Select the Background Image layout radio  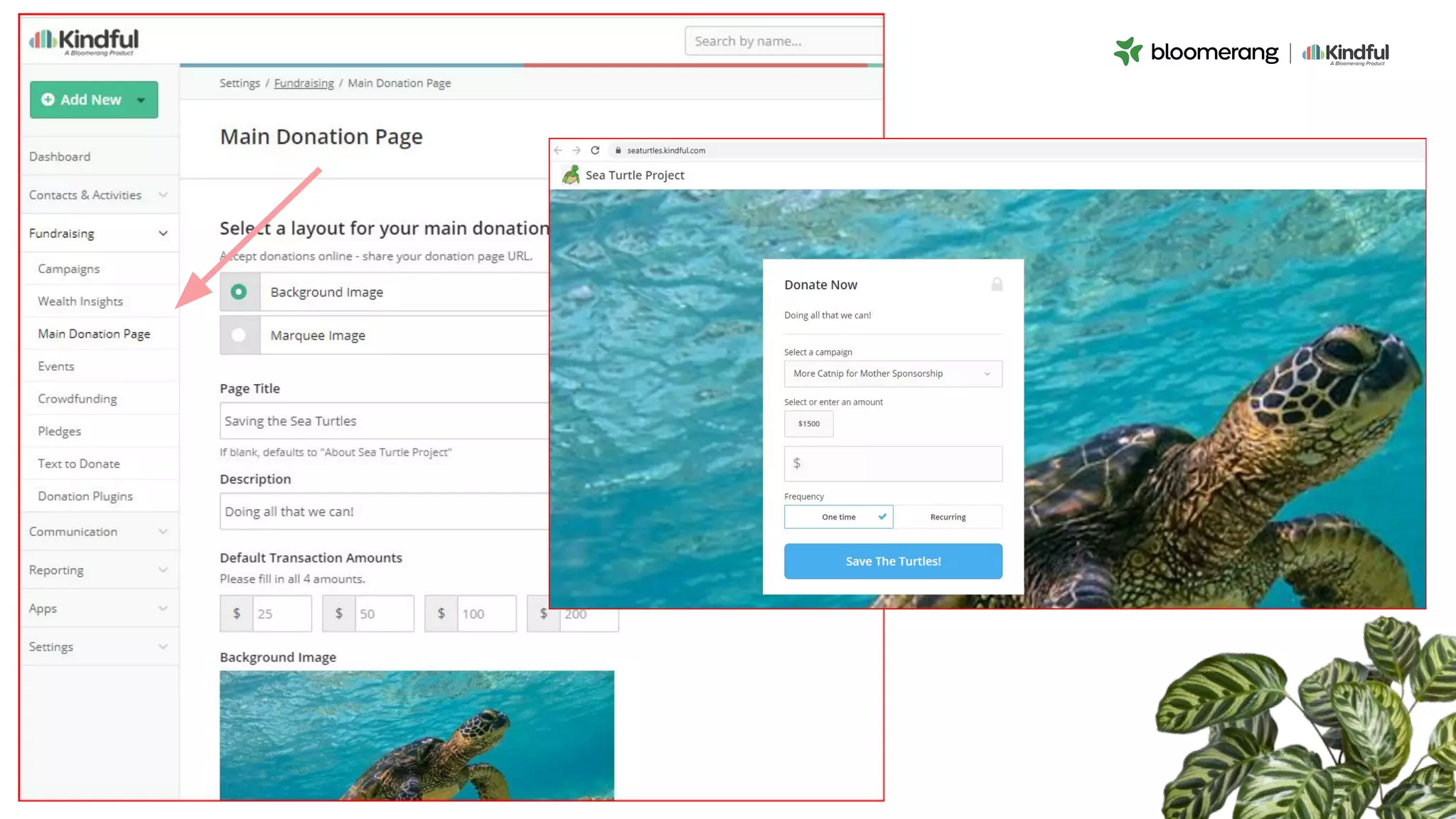pyautogui.click(x=239, y=291)
